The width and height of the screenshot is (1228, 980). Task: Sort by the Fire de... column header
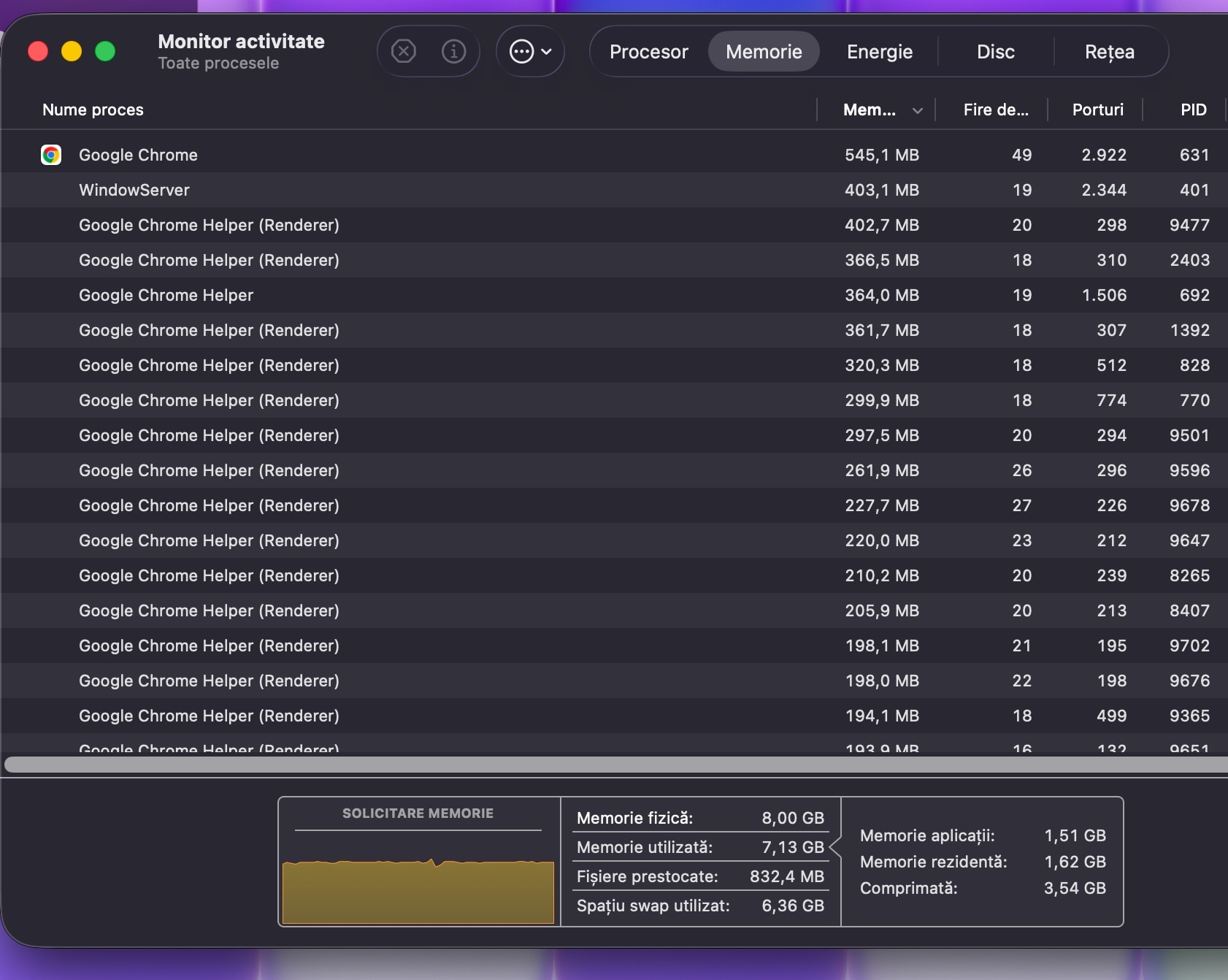click(x=996, y=110)
